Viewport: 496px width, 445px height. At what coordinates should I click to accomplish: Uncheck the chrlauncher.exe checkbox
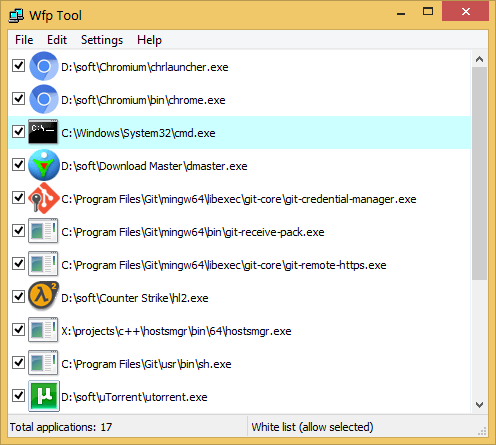(19, 66)
